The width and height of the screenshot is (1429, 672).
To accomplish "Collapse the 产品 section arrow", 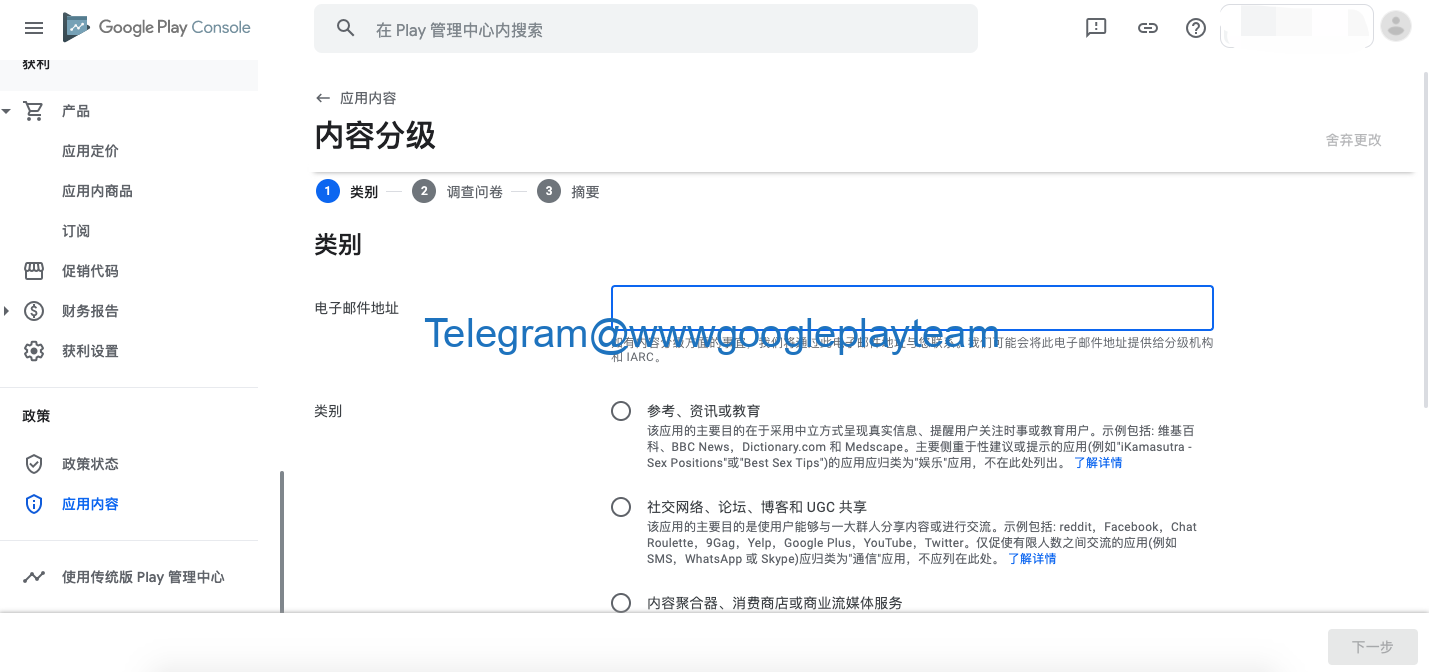I will coord(6,111).
